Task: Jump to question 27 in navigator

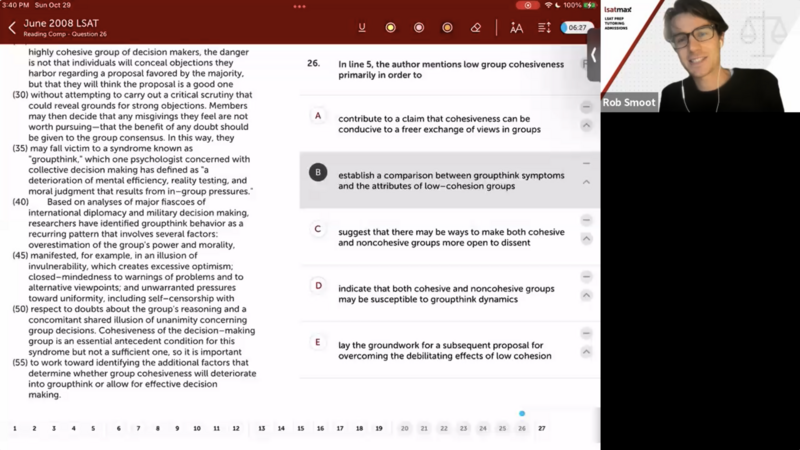Action: pos(541,428)
